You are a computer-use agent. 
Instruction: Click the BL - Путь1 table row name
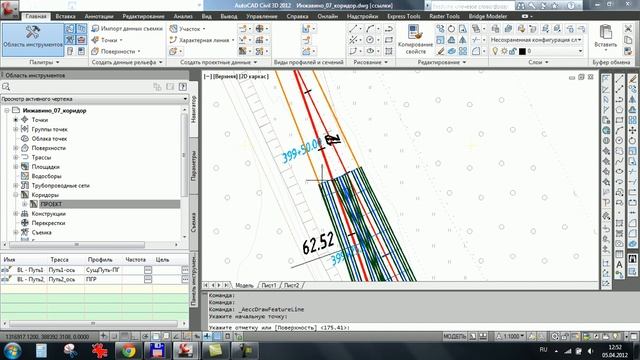click(30, 270)
